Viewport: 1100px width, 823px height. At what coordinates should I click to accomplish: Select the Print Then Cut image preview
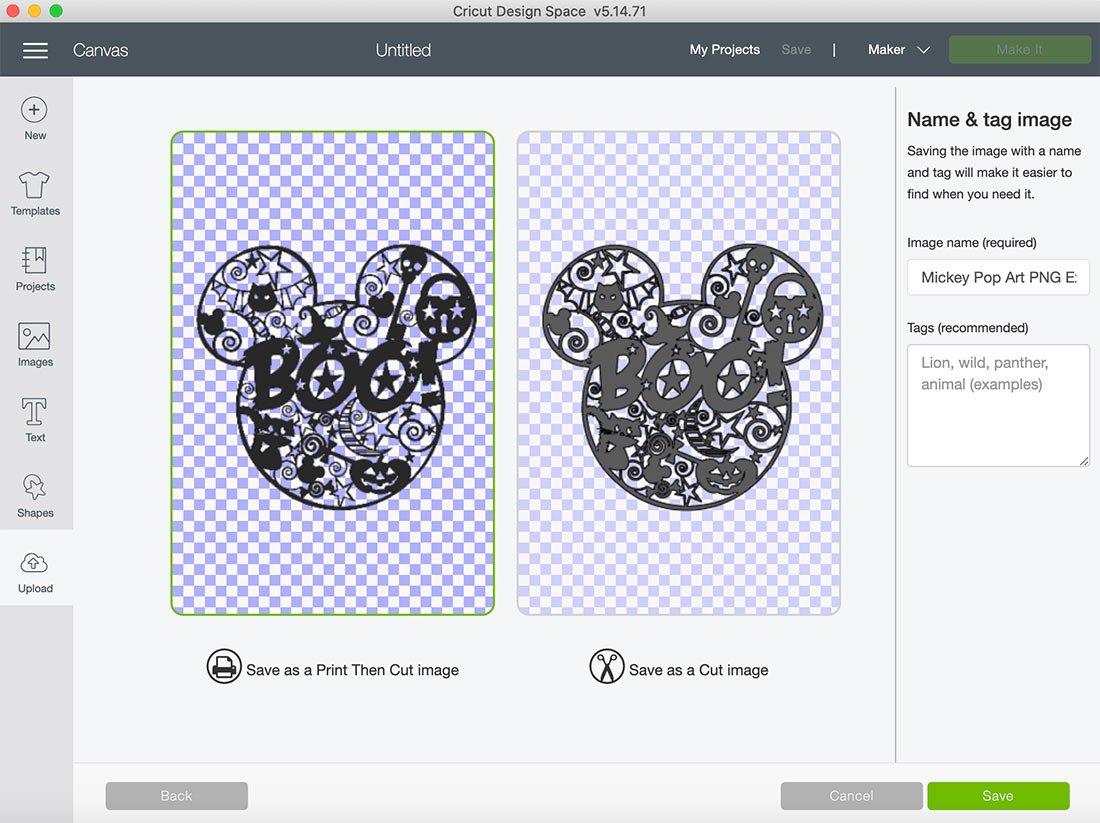[x=333, y=373]
